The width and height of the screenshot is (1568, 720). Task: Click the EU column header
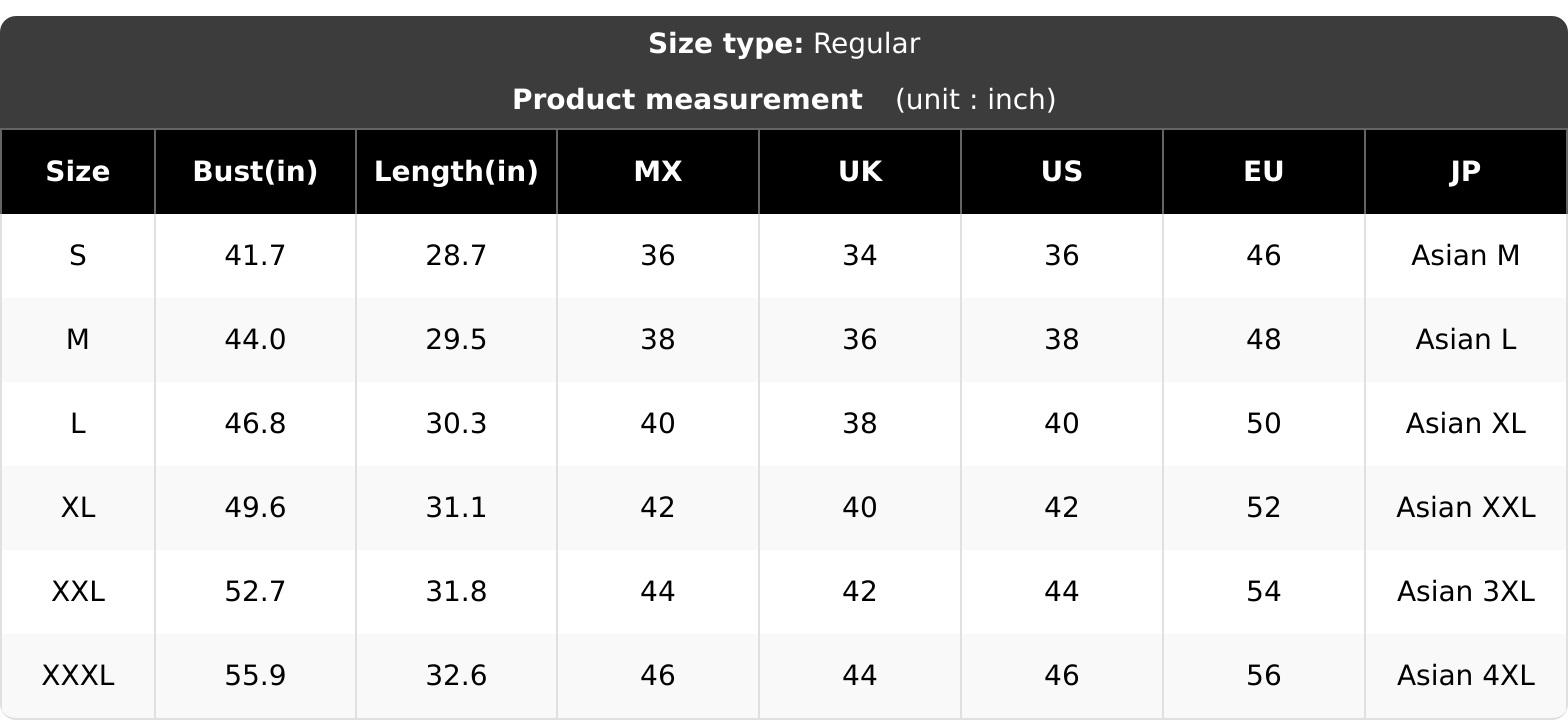point(1264,172)
